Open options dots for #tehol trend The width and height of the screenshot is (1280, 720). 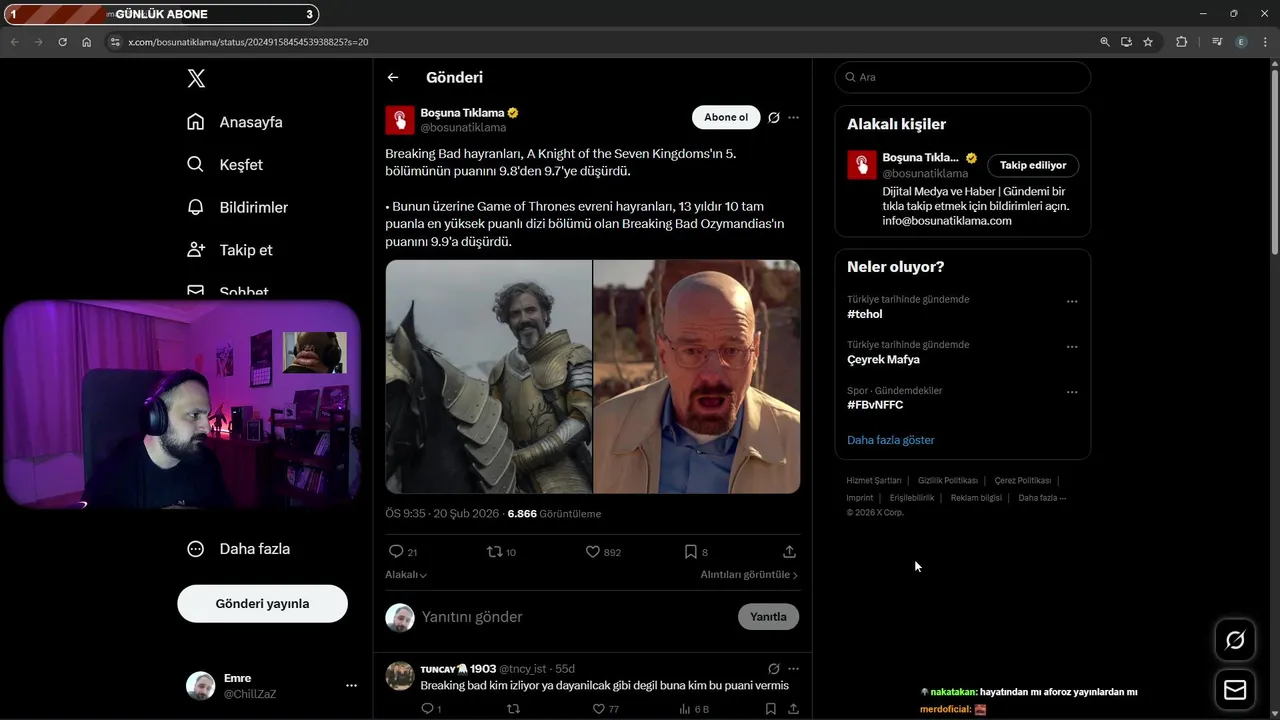(x=1072, y=301)
